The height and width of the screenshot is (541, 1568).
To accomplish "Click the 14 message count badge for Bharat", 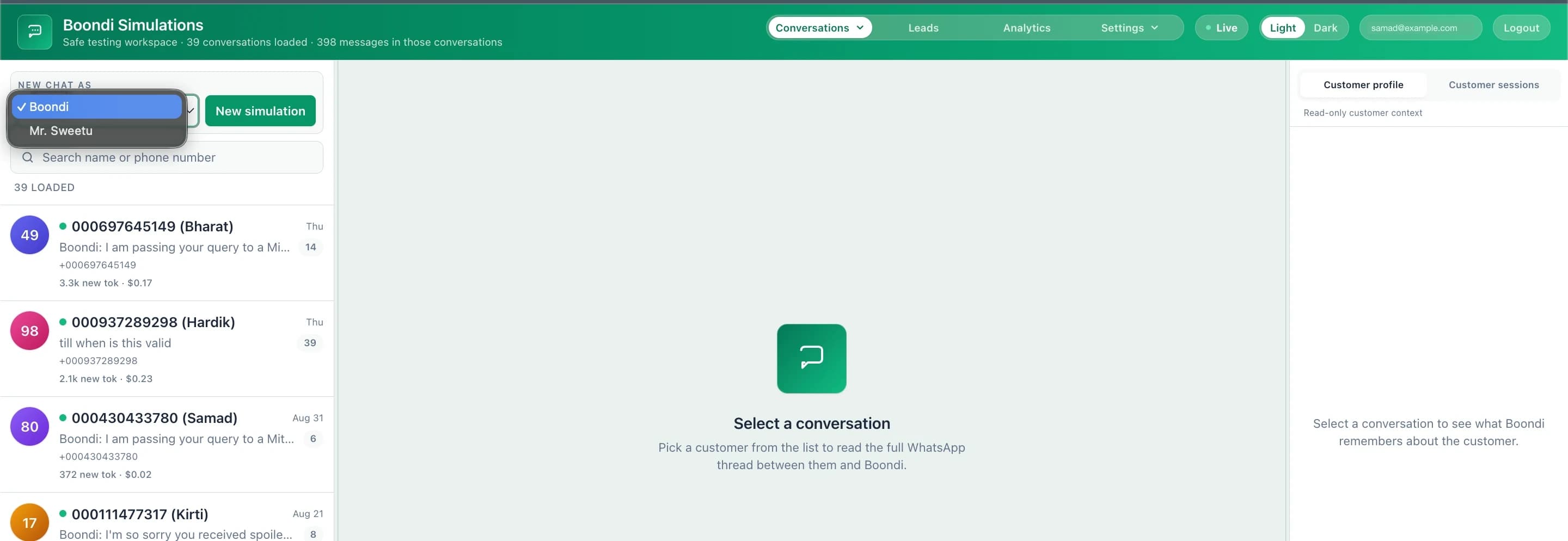I will point(310,247).
